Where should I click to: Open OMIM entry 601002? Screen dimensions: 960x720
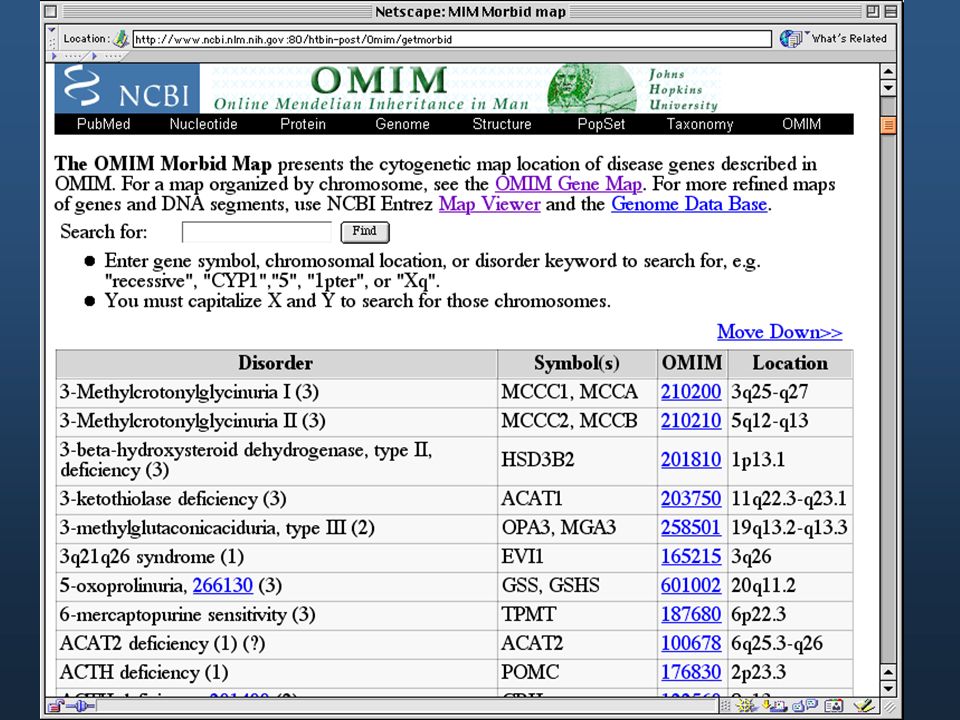coord(691,586)
